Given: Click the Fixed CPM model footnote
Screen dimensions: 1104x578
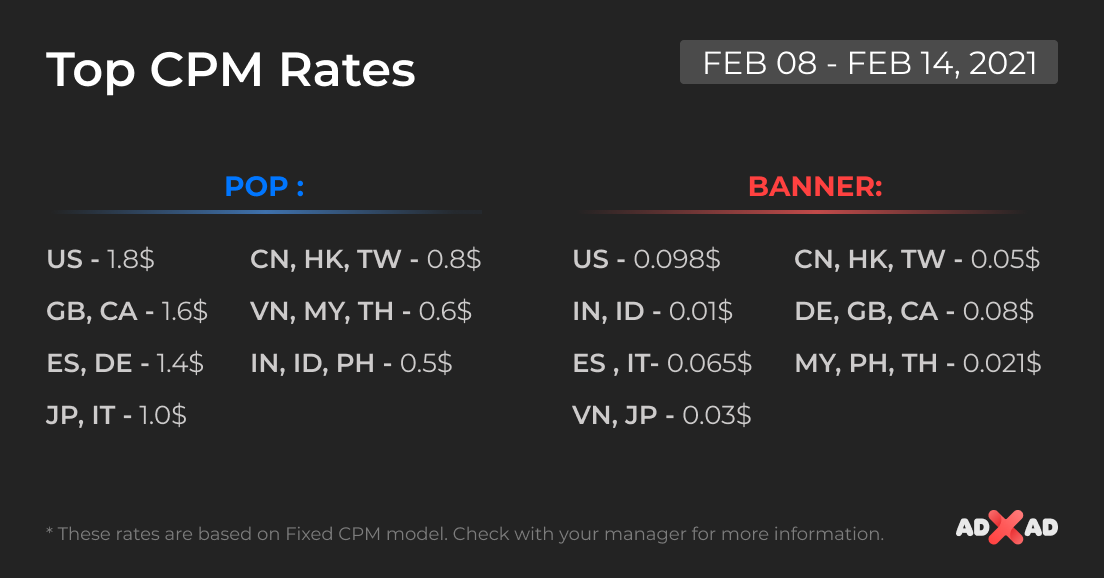Looking at the screenshot, I should tap(465, 534).
